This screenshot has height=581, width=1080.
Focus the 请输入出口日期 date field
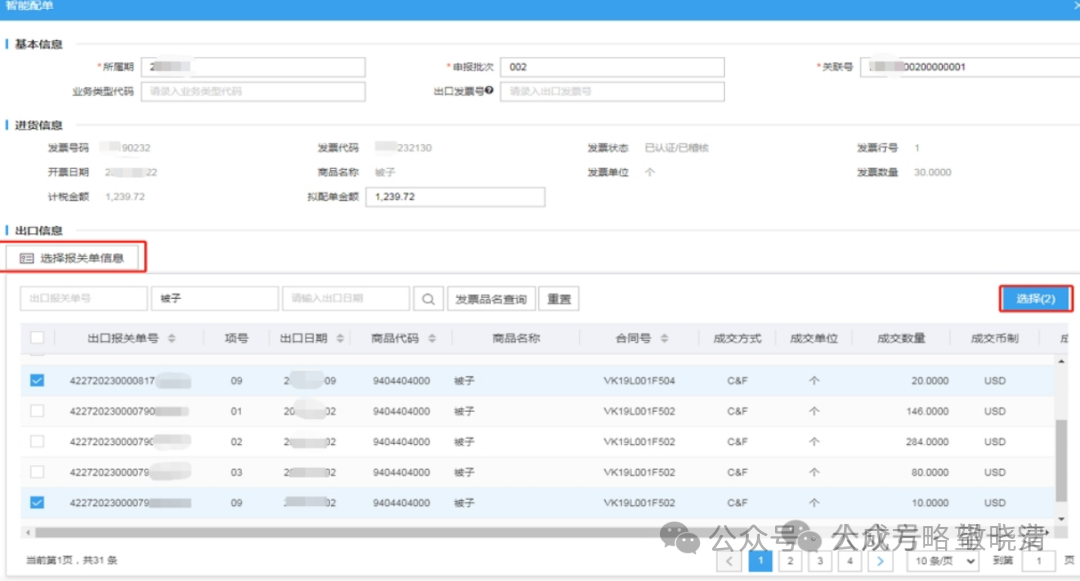click(x=346, y=299)
